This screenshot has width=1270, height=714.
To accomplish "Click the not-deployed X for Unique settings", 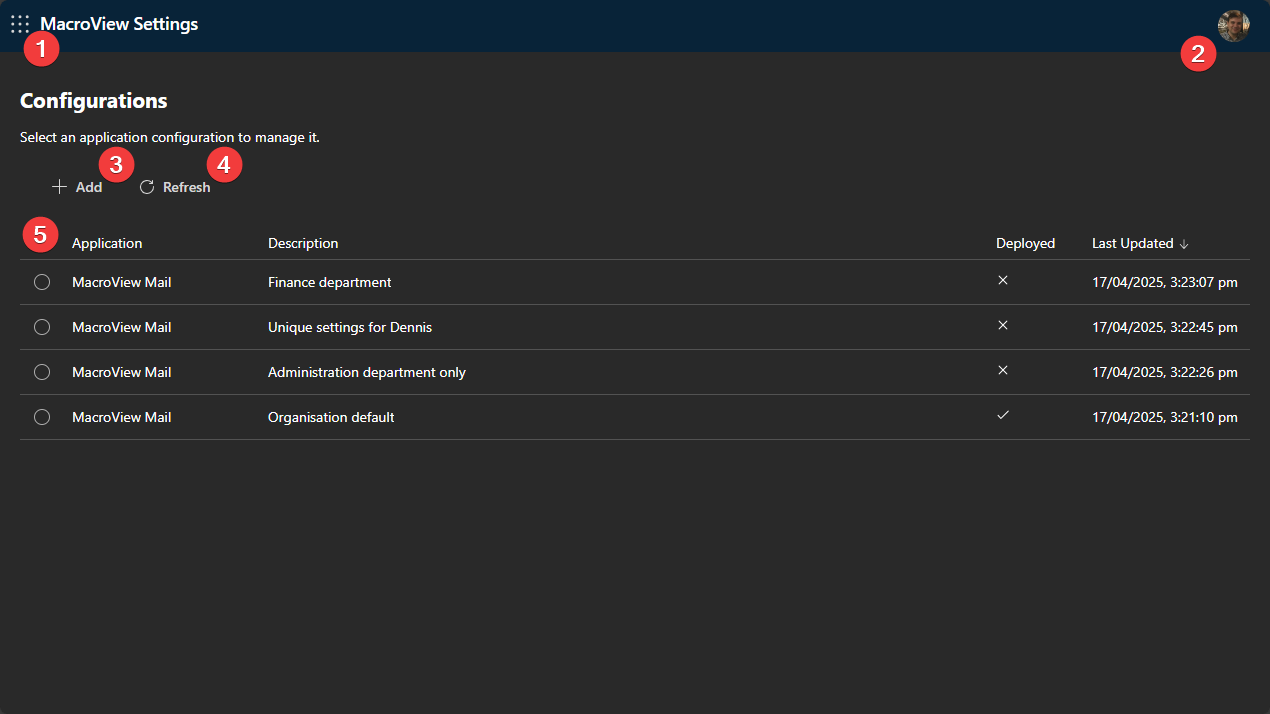I will pyautogui.click(x=1003, y=325).
